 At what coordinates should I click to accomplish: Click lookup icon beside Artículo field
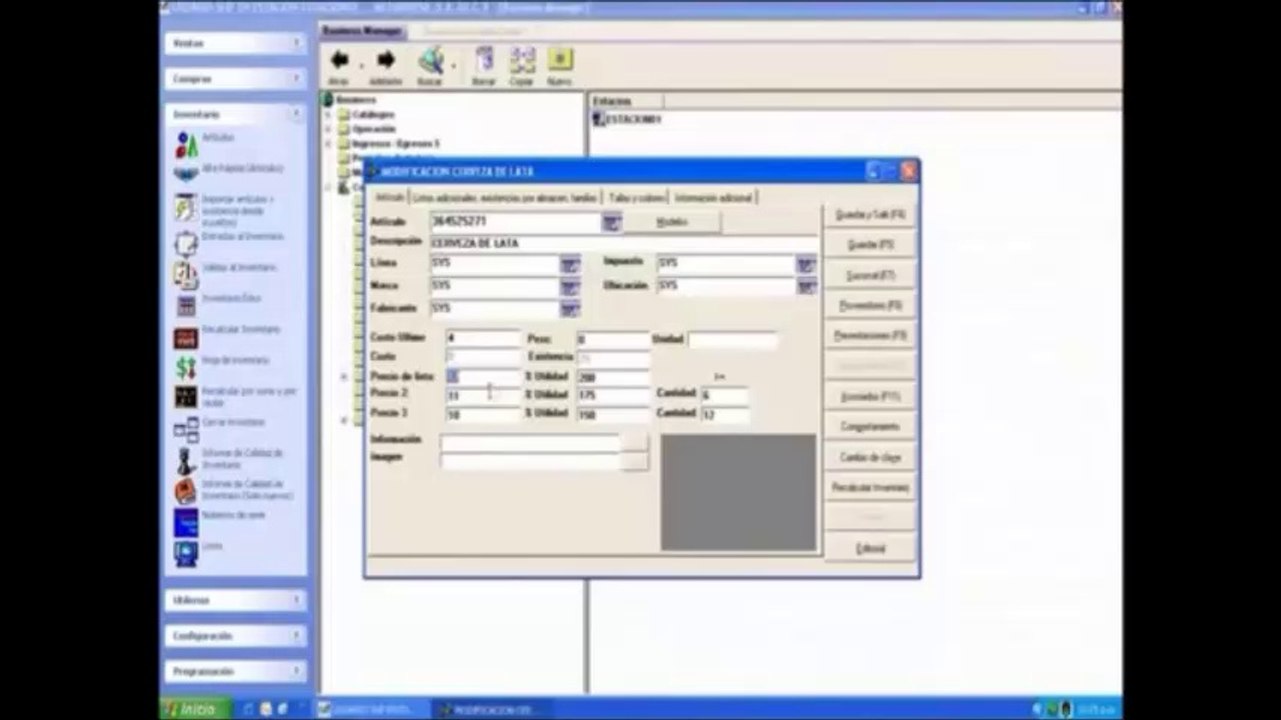point(611,222)
